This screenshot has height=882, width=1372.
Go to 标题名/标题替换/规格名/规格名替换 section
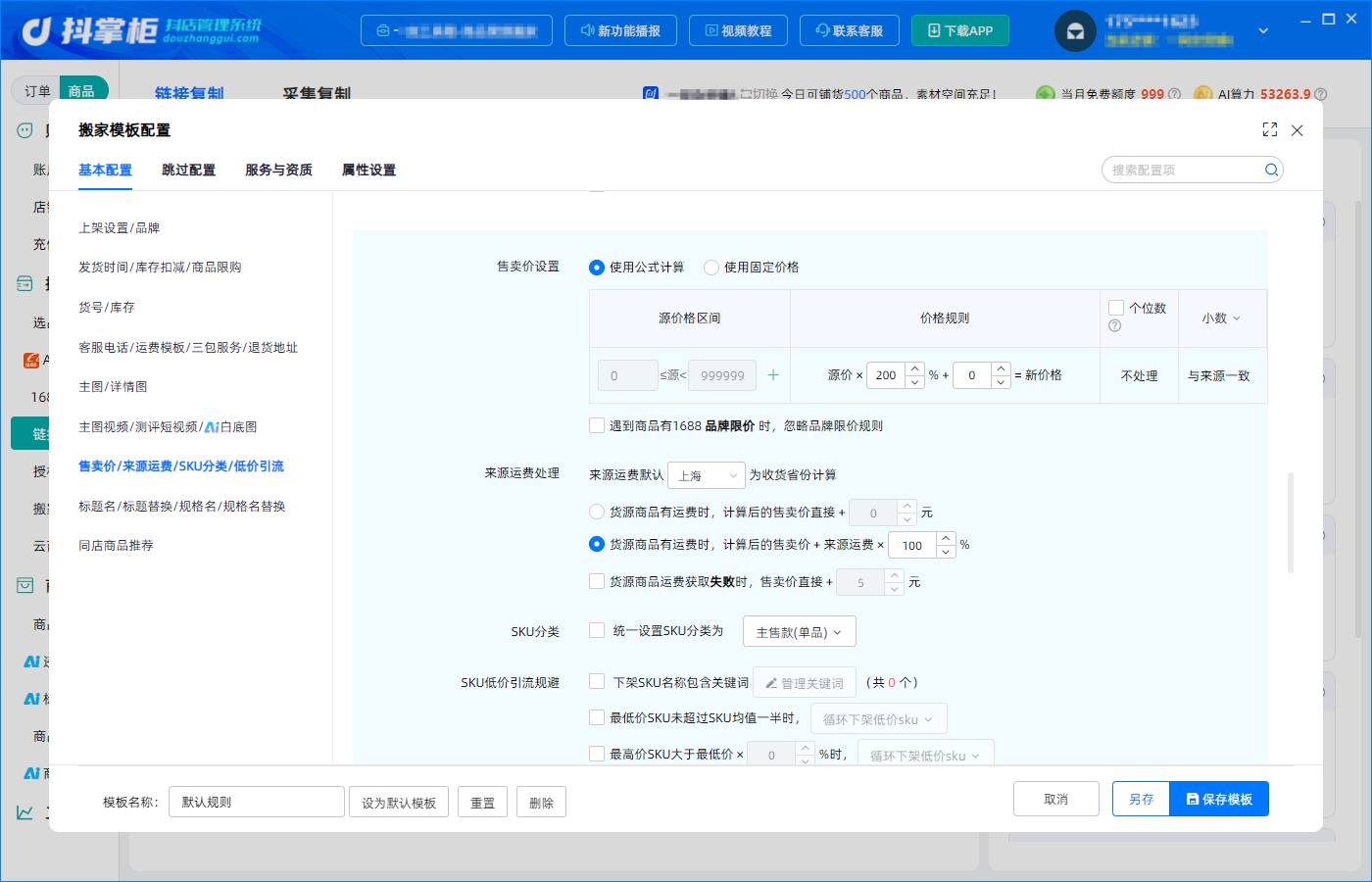pos(182,506)
